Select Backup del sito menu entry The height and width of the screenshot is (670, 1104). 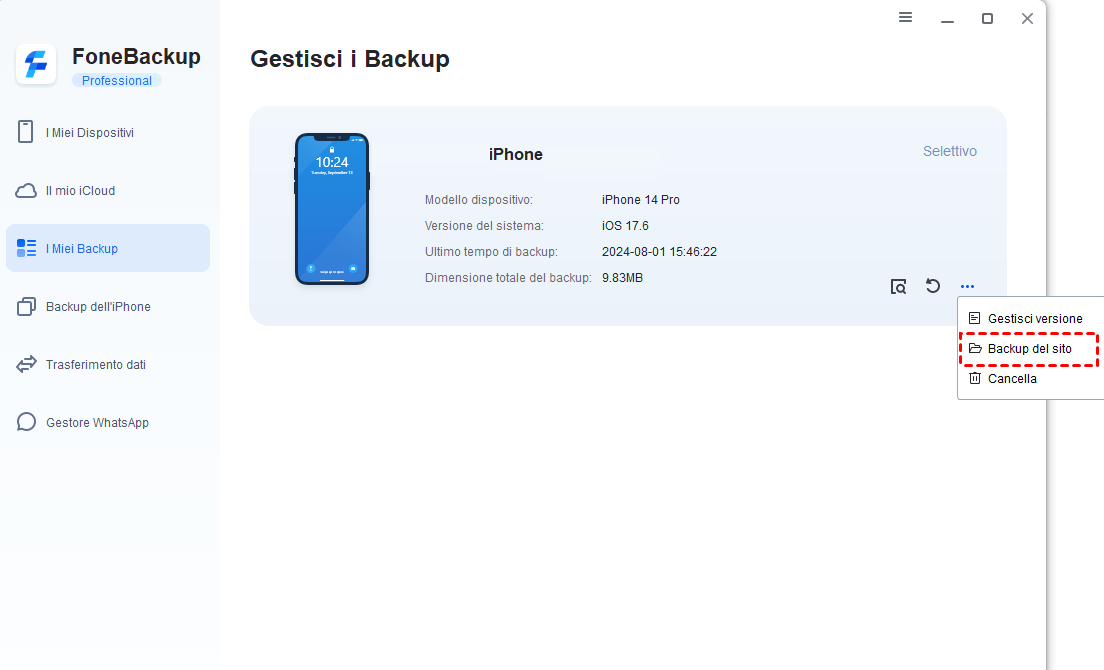click(x=1029, y=349)
